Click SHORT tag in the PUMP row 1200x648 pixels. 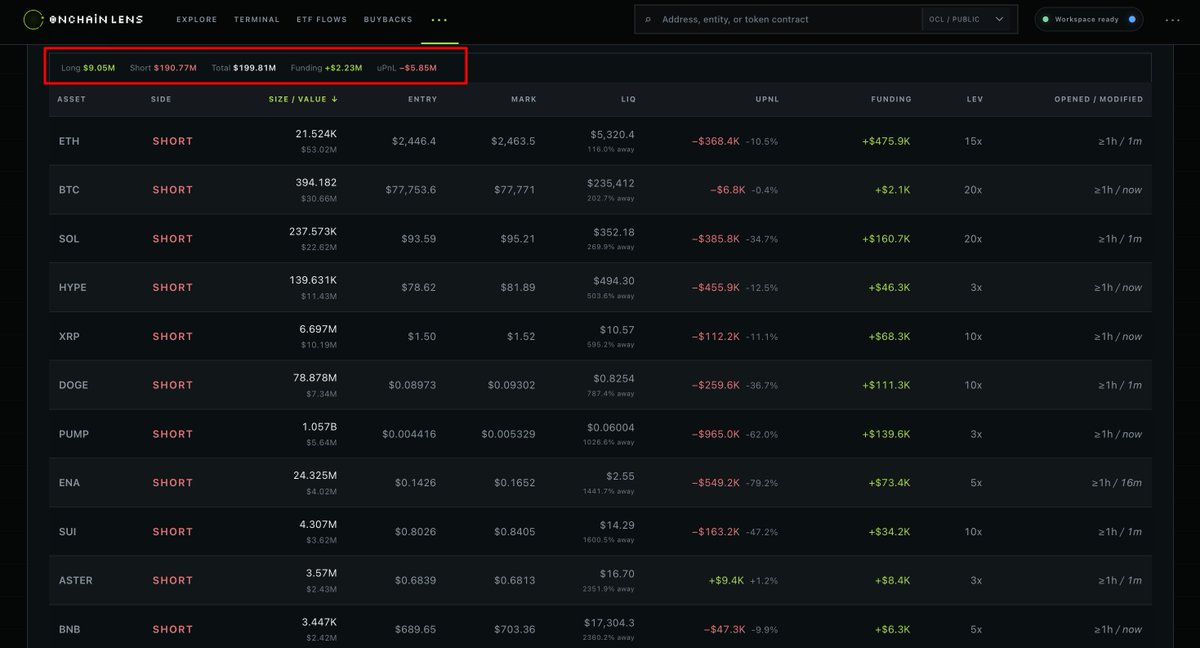173,434
